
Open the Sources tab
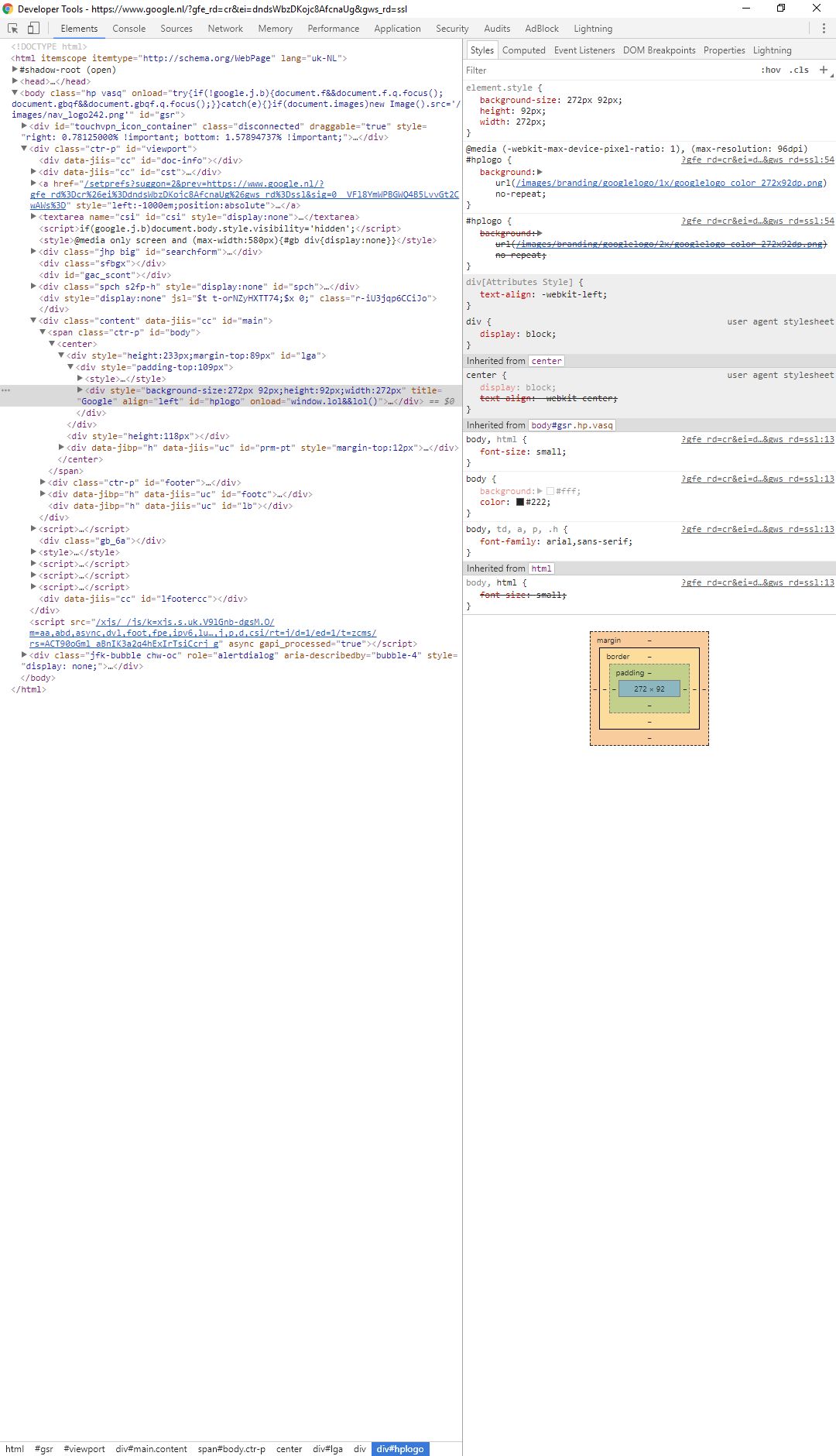[x=176, y=29]
